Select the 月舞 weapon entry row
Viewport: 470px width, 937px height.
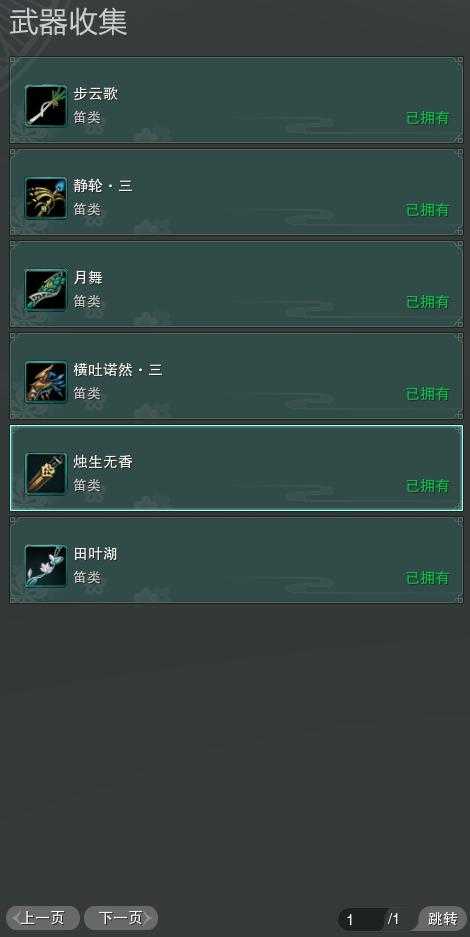tap(236, 284)
